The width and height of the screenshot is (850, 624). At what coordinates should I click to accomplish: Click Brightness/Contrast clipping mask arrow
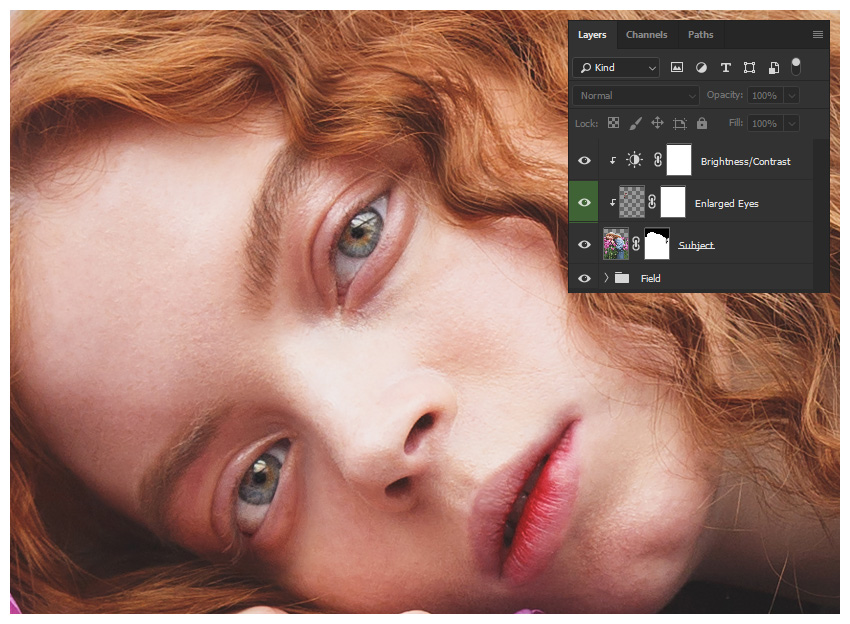[x=613, y=160]
